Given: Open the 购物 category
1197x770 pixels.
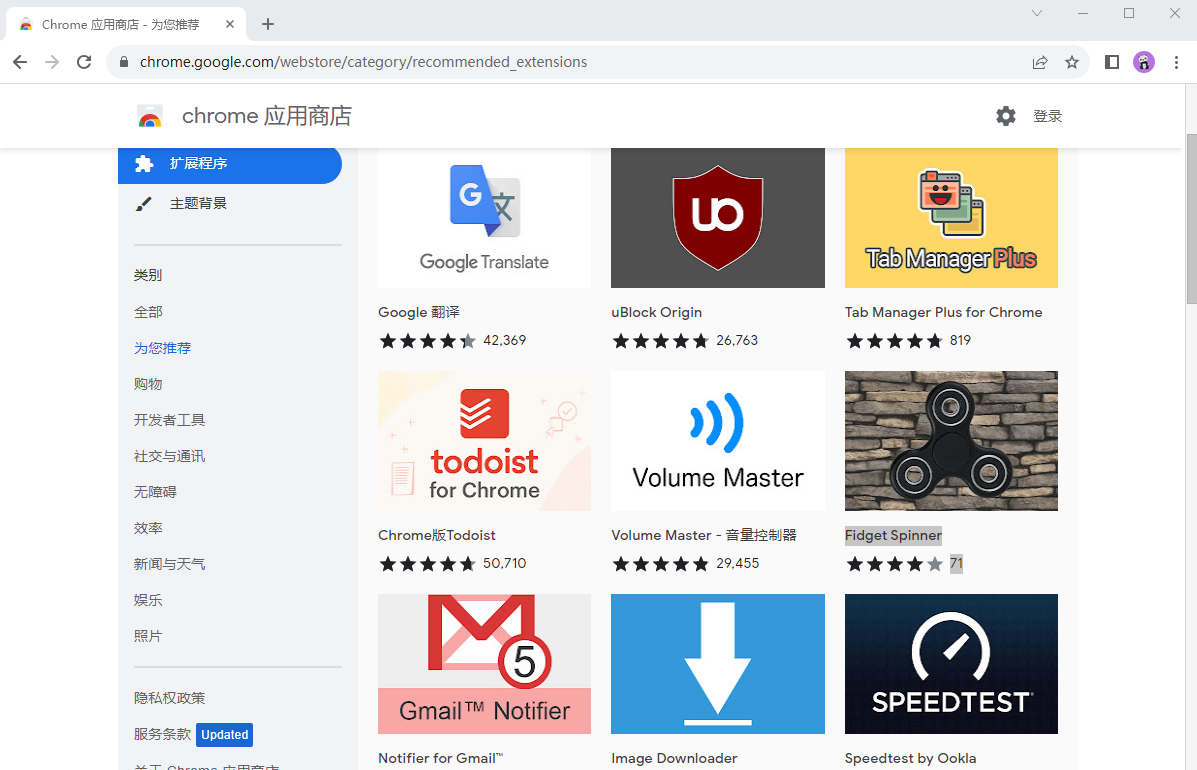Looking at the screenshot, I should click(148, 384).
